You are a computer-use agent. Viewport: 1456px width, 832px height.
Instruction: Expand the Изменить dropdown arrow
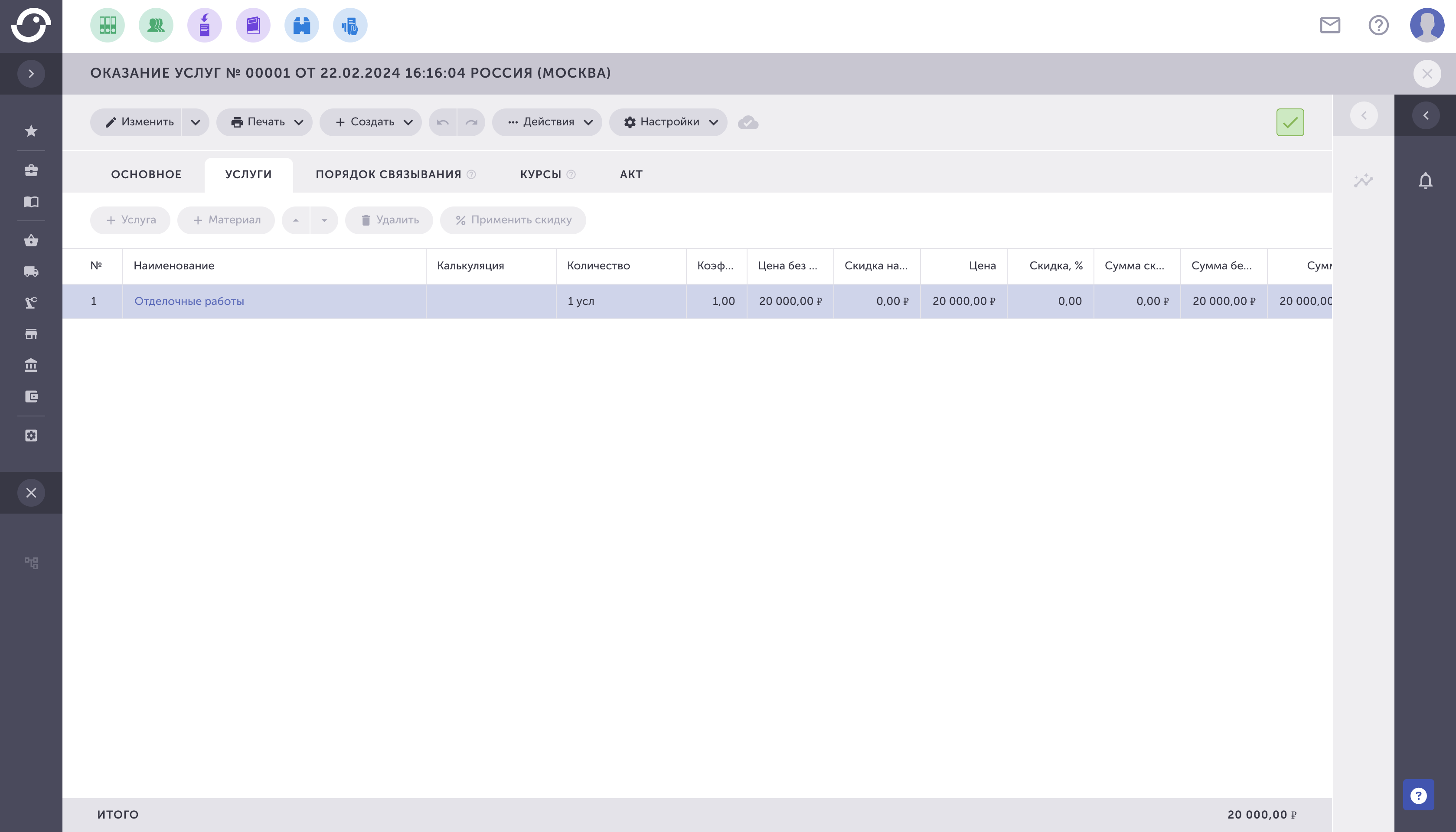pyautogui.click(x=195, y=122)
